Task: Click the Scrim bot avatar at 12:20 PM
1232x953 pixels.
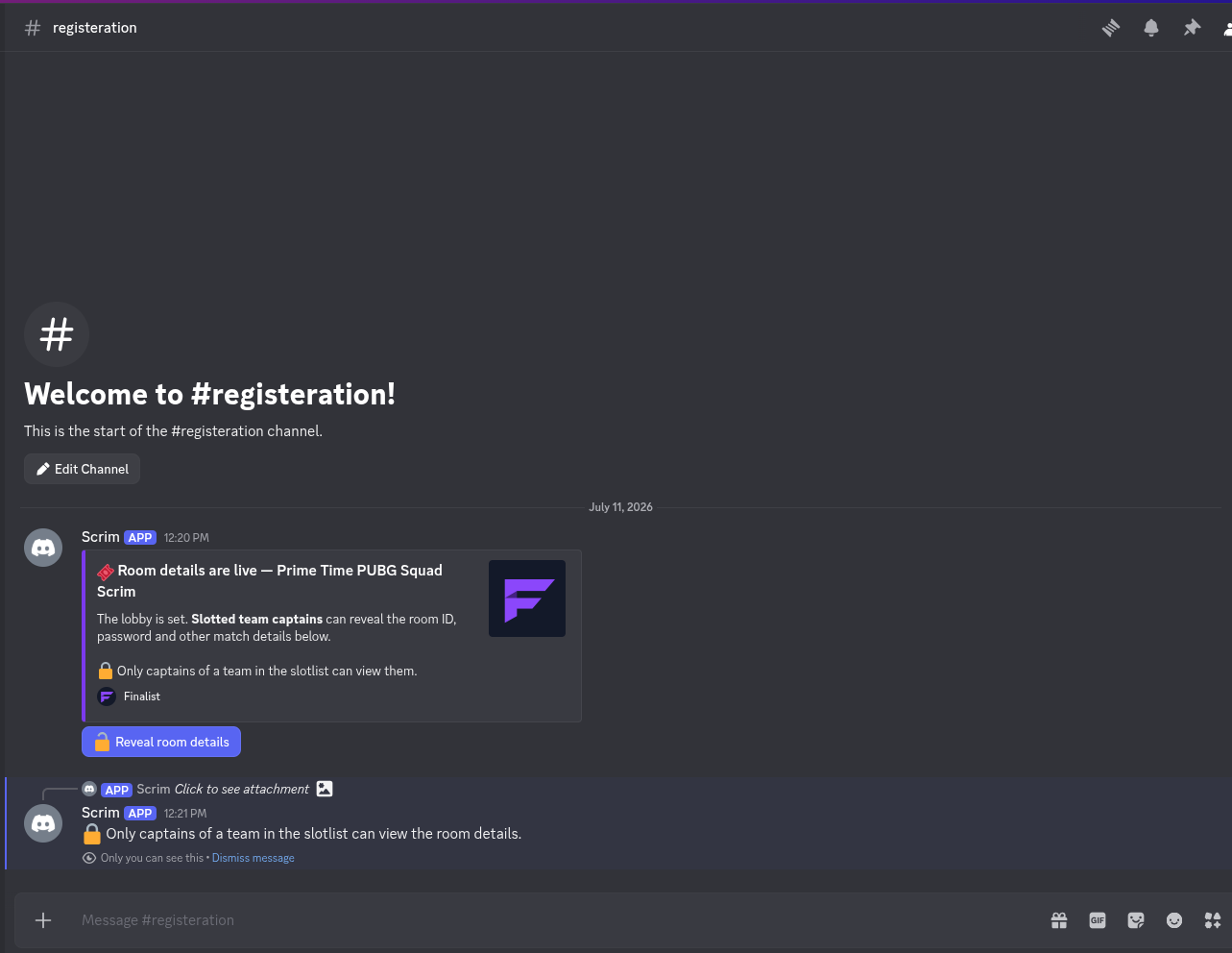Action: [43, 548]
